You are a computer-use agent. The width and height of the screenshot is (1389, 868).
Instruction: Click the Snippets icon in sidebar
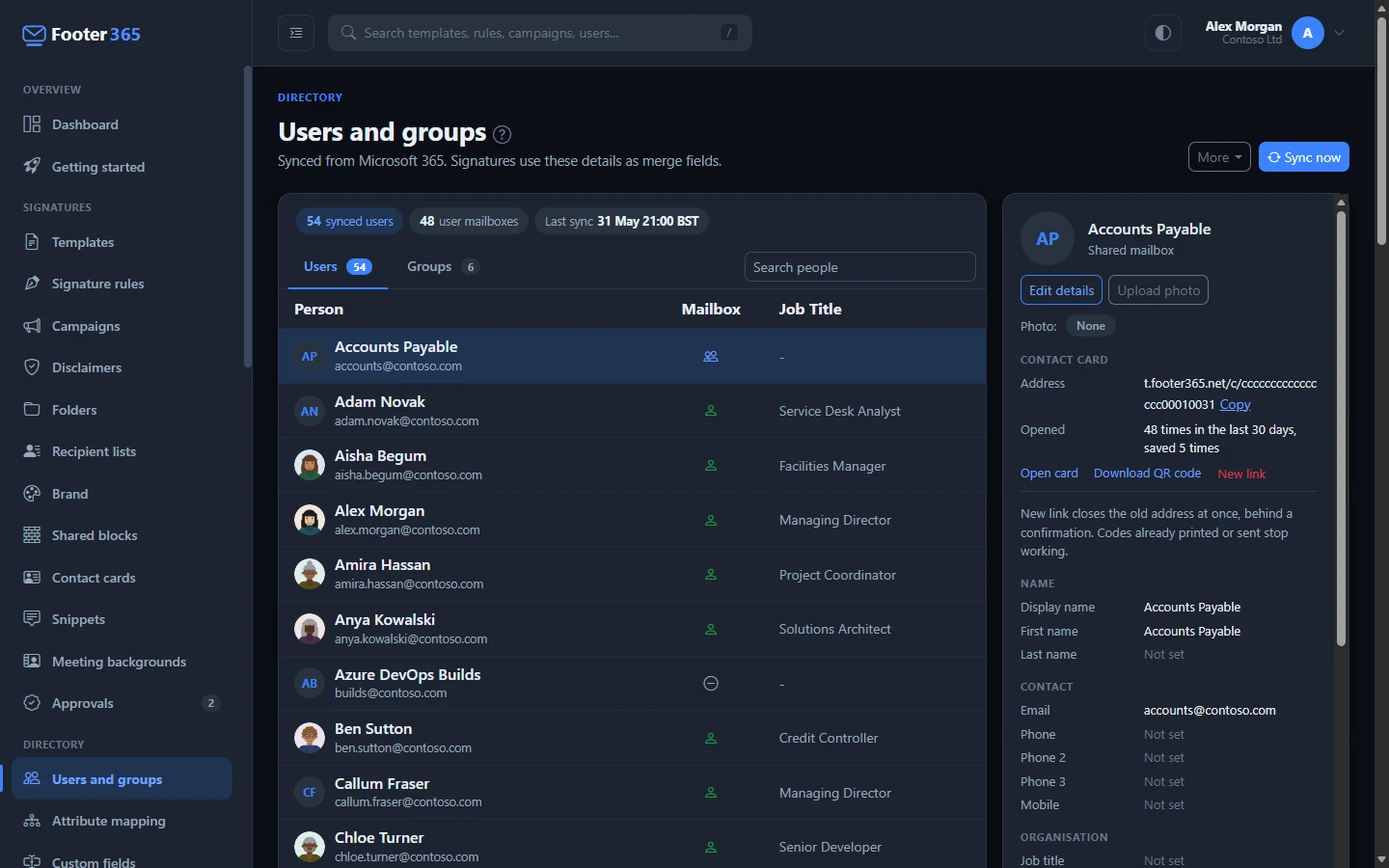click(x=32, y=619)
